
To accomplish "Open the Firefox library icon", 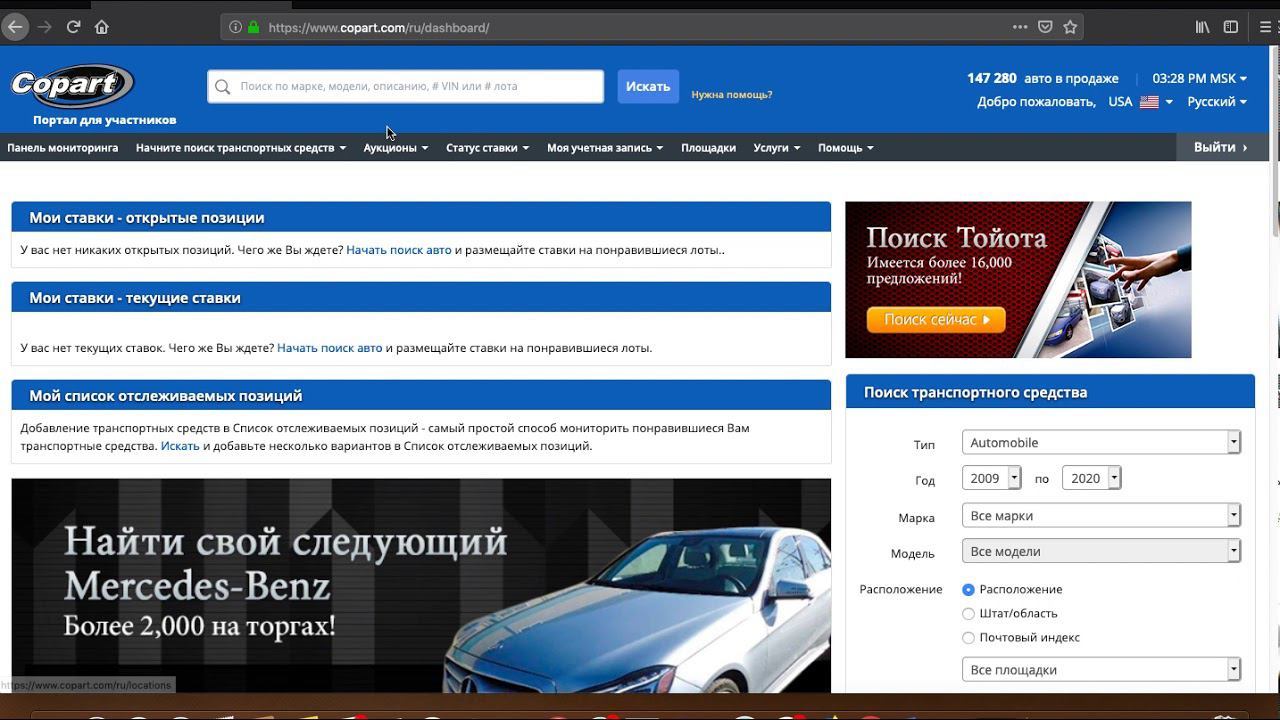I will tap(1202, 27).
